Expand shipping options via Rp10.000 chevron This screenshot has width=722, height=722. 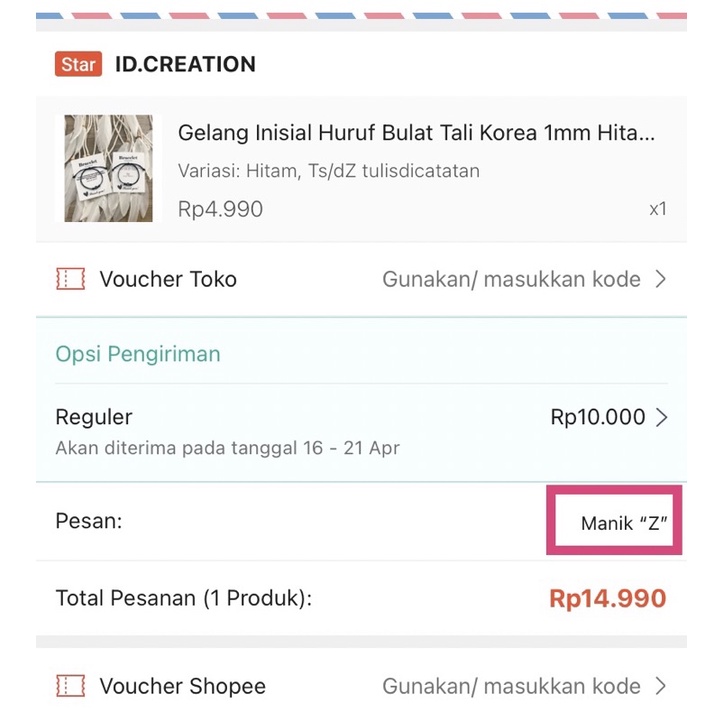[x=661, y=417]
